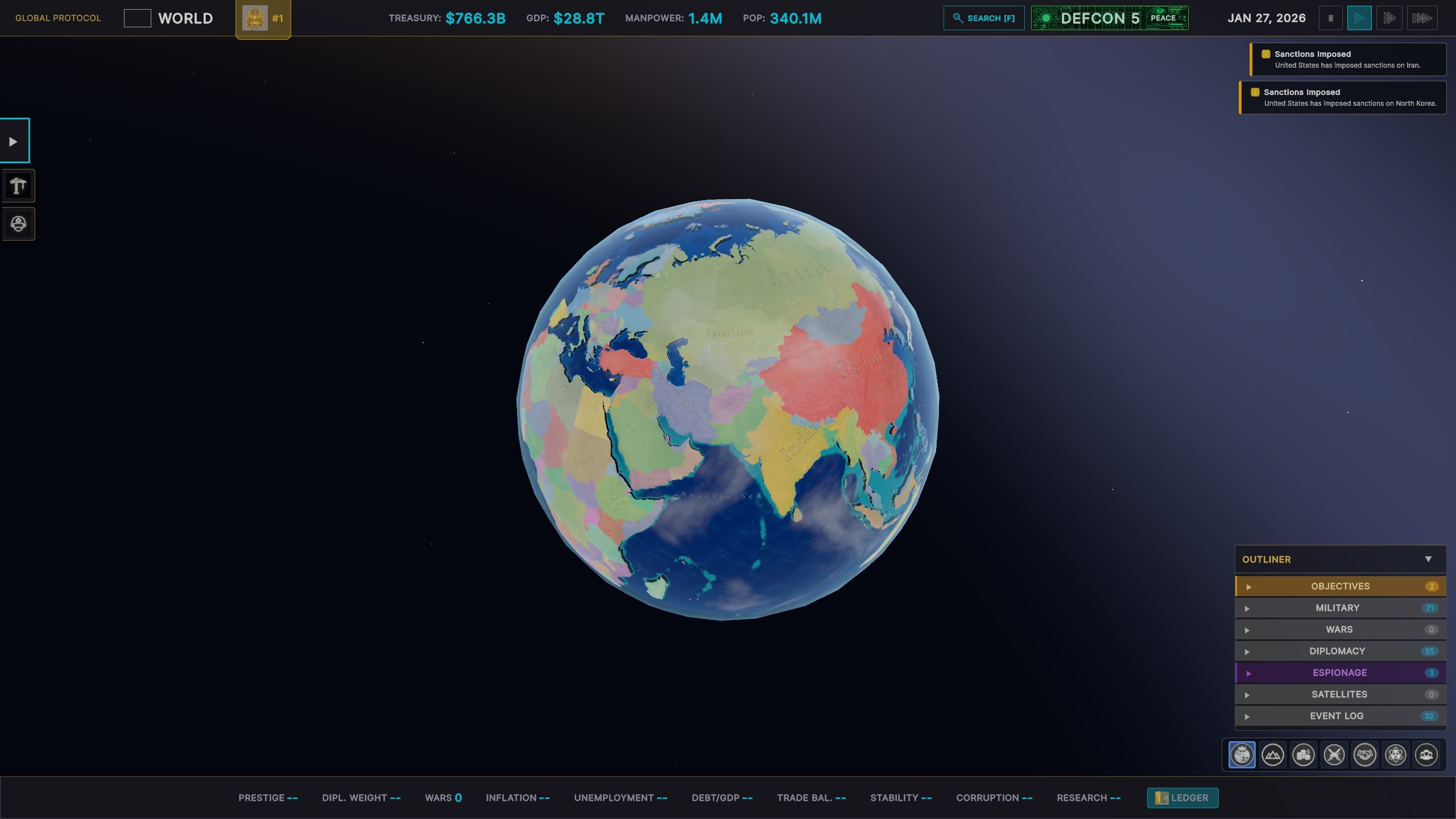Switch to the military crossed-swords map mode

click(x=1334, y=755)
